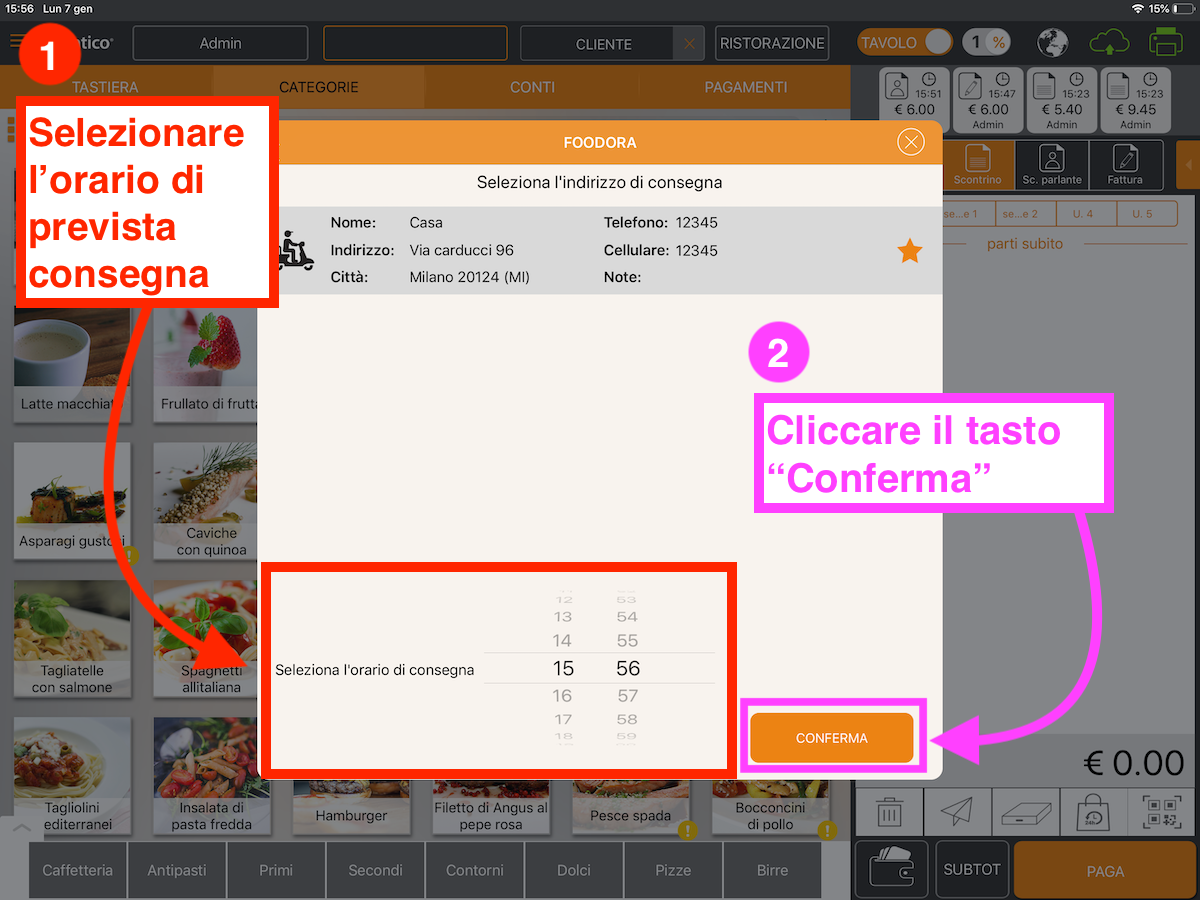Add Hamburger product
Image resolution: width=1200 pixels, height=900 pixels.
351,806
